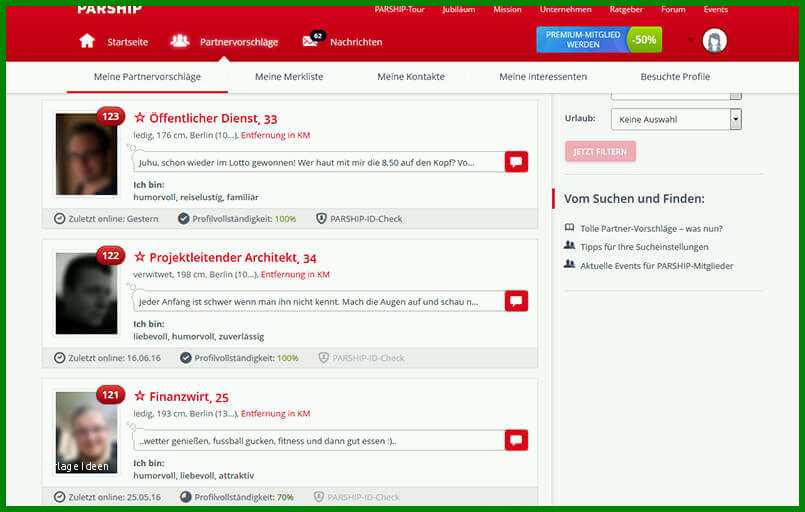Open Tipps für Ihre Sucheinstellungen link
805x512 pixels.
pos(644,247)
